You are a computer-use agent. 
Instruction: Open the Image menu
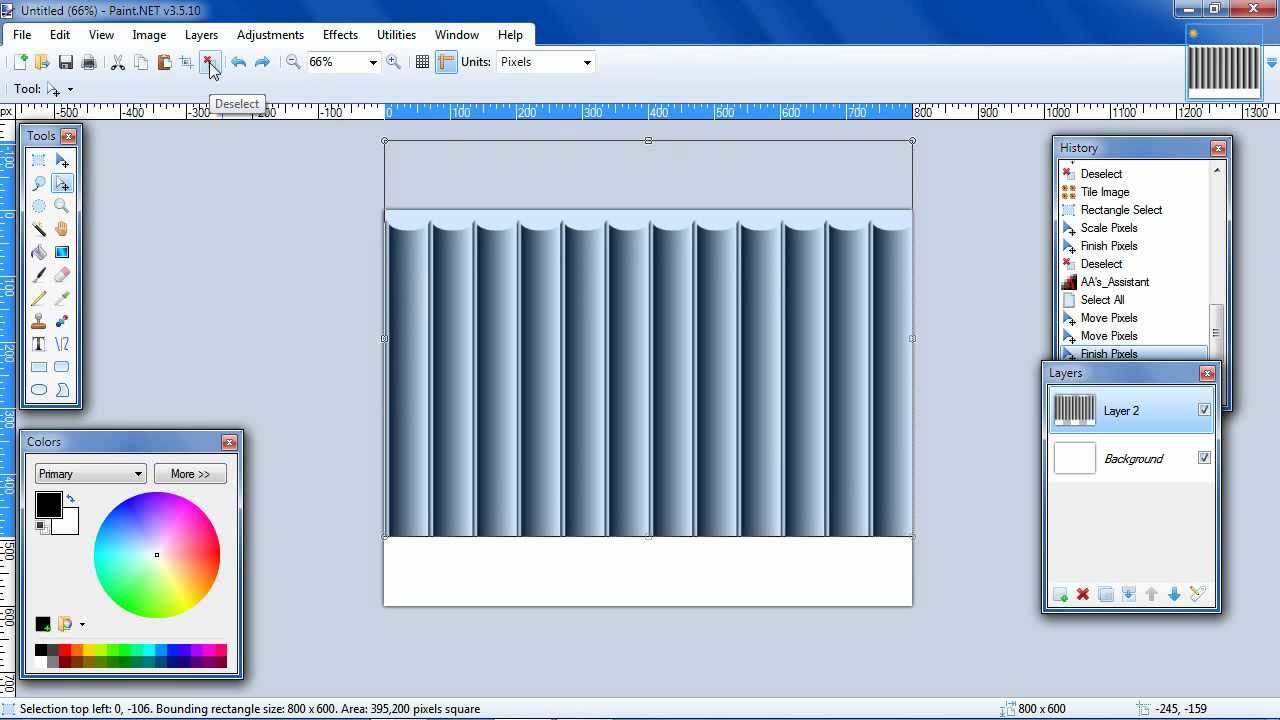149,34
